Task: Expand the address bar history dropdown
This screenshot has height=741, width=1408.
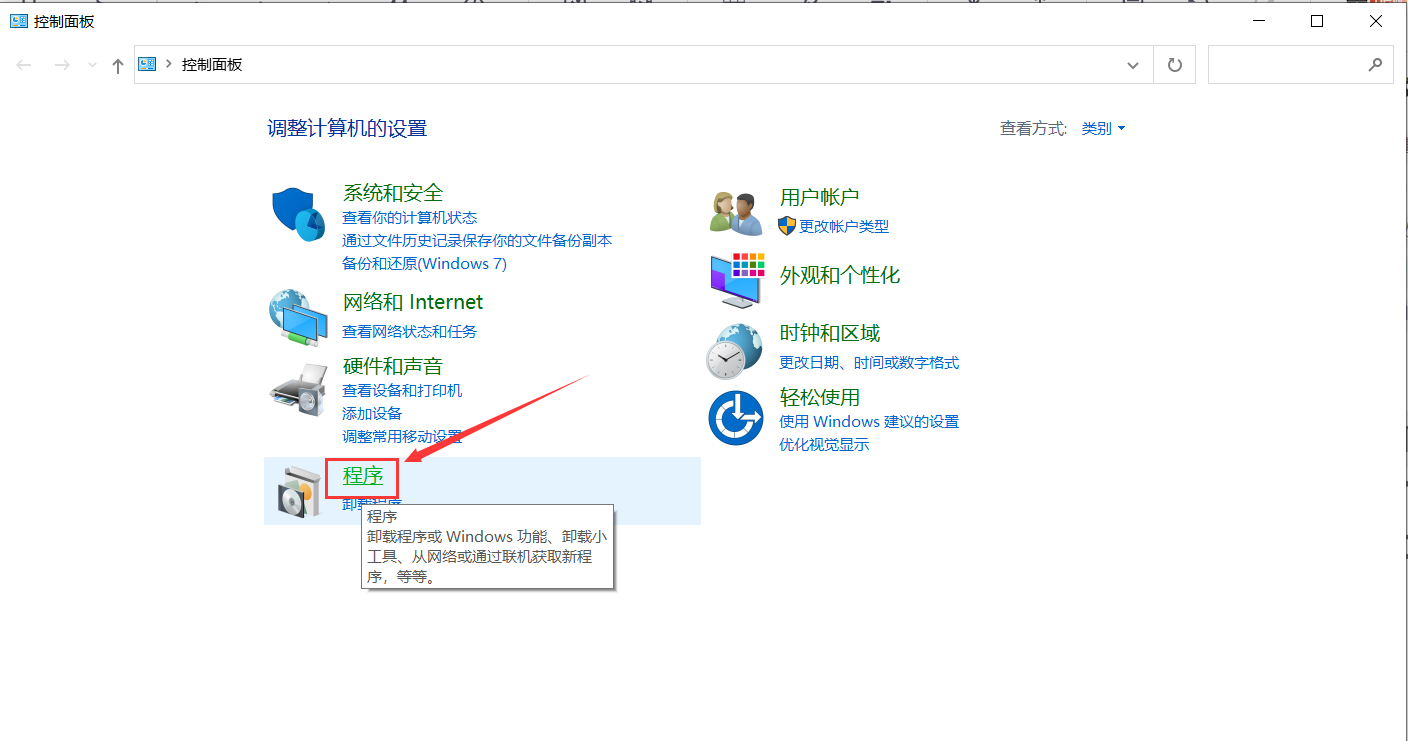Action: 1133,65
